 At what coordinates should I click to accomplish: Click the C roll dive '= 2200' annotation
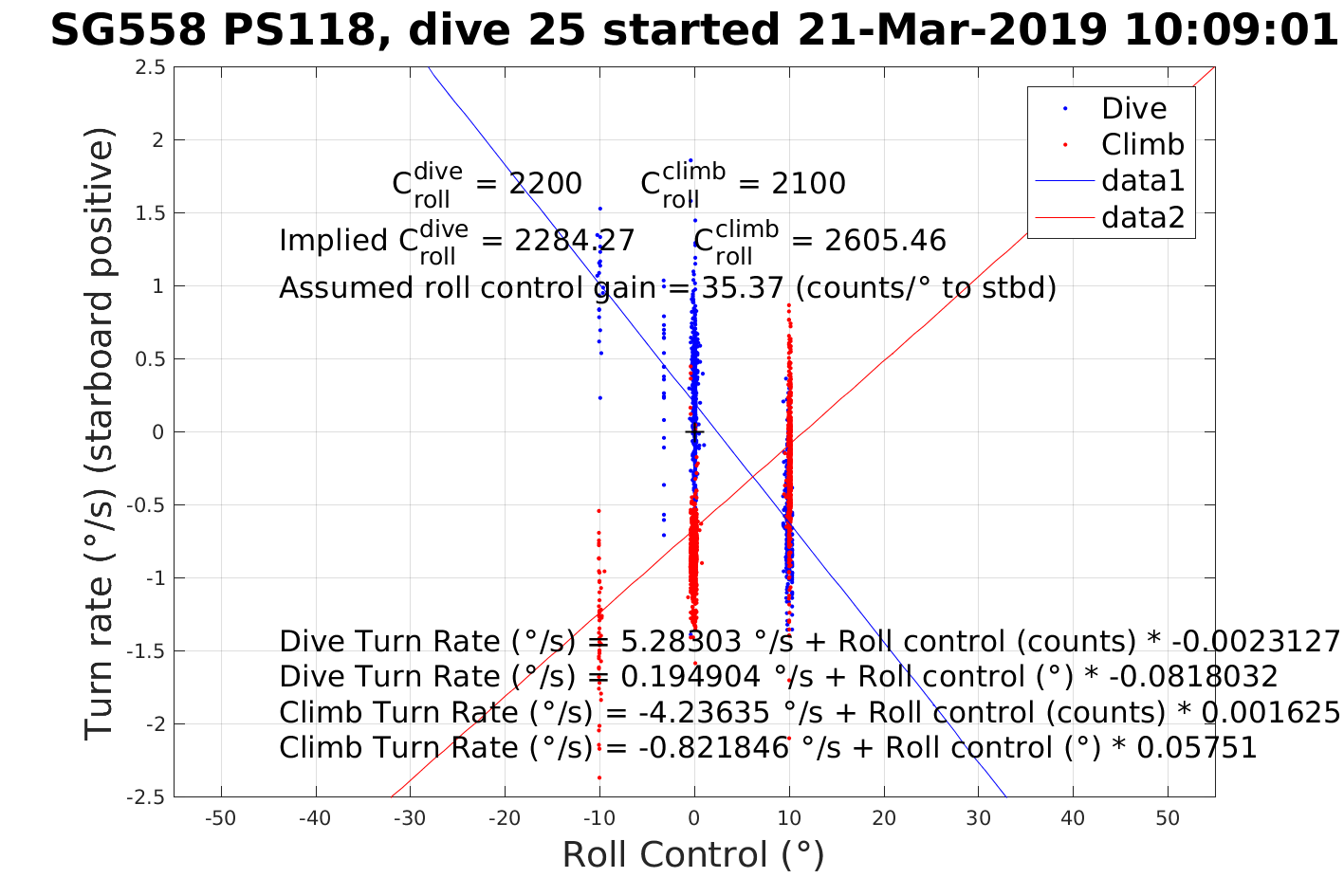pos(487,184)
